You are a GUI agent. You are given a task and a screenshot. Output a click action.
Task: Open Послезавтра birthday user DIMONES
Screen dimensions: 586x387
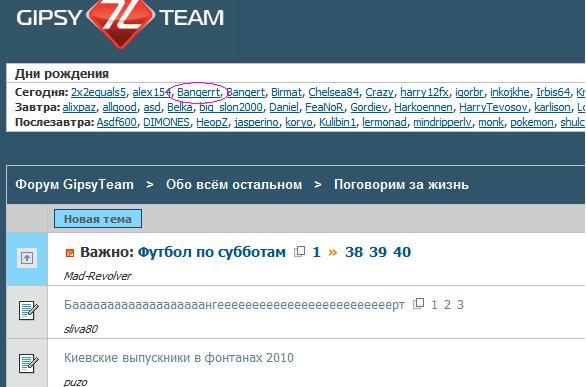pos(166,123)
